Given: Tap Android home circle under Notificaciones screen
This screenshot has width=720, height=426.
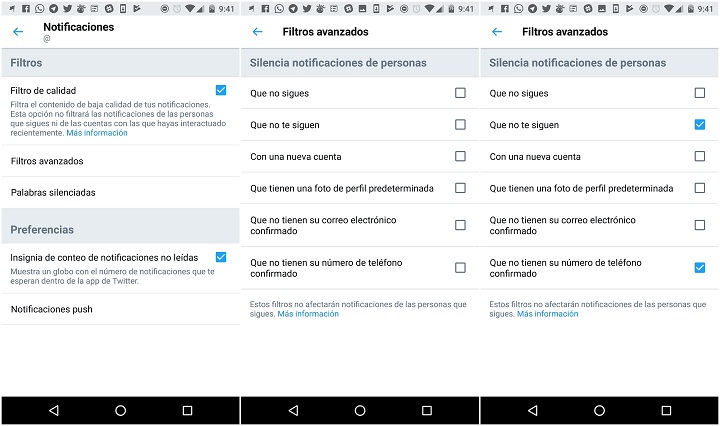Looking at the screenshot, I should tap(120, 410).
